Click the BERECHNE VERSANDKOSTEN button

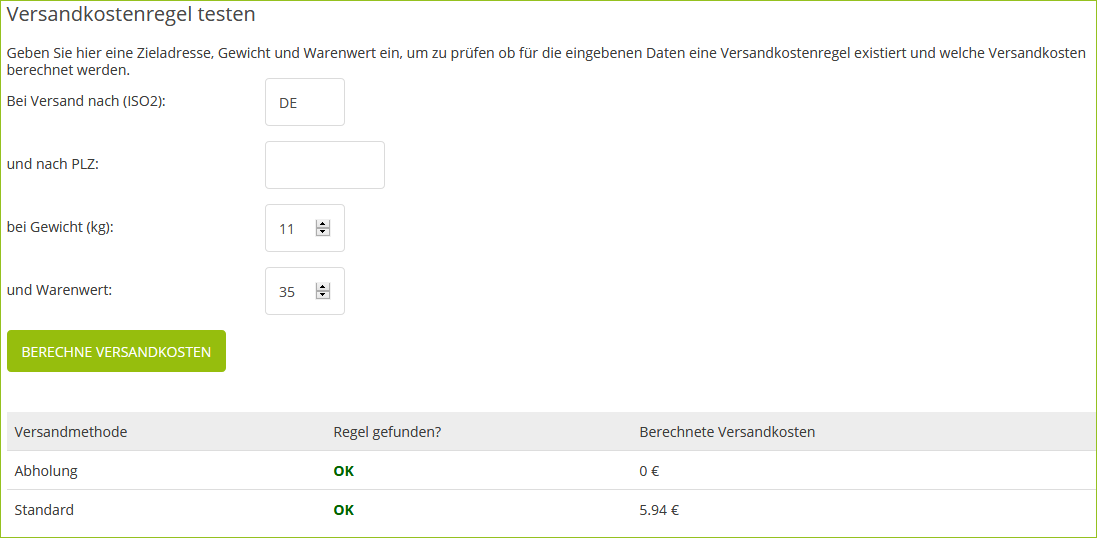(116, 351)
